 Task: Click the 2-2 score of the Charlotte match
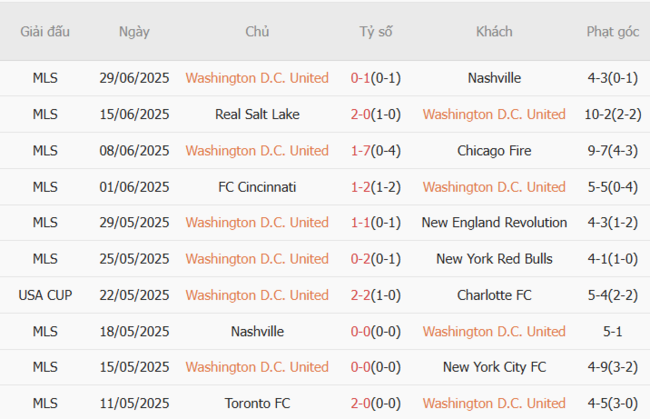361,295
